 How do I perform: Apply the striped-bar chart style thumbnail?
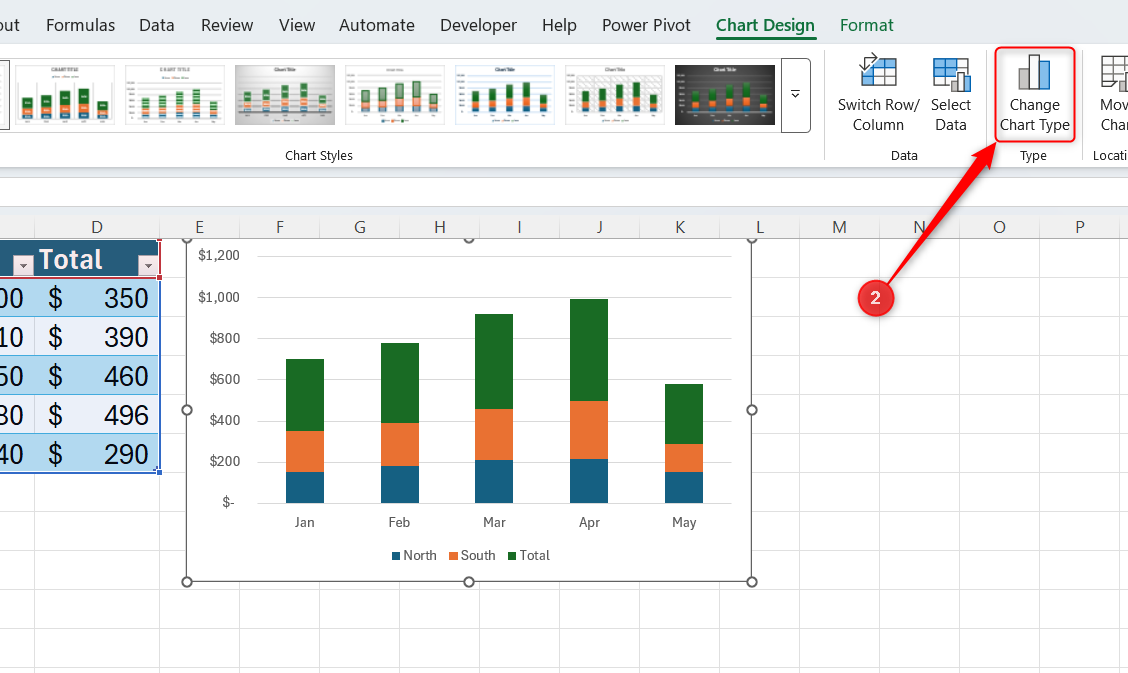point(175,95)
